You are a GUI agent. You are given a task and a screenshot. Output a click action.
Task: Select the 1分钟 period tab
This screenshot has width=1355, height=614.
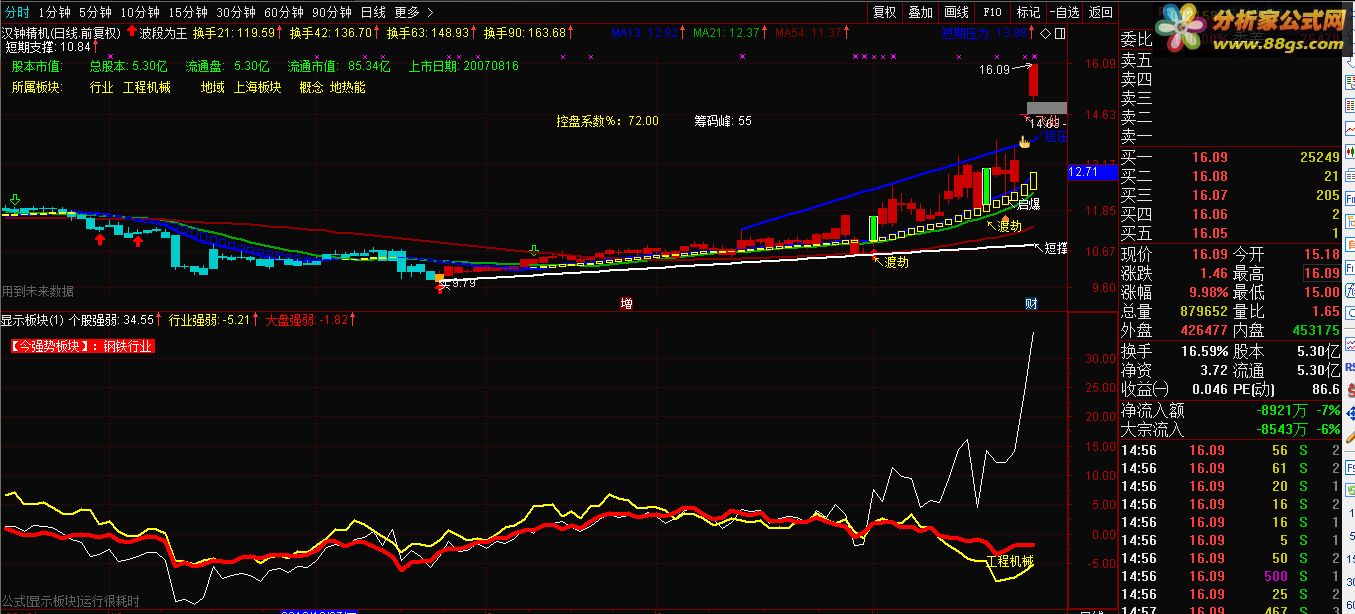click(x=55, y=13)
